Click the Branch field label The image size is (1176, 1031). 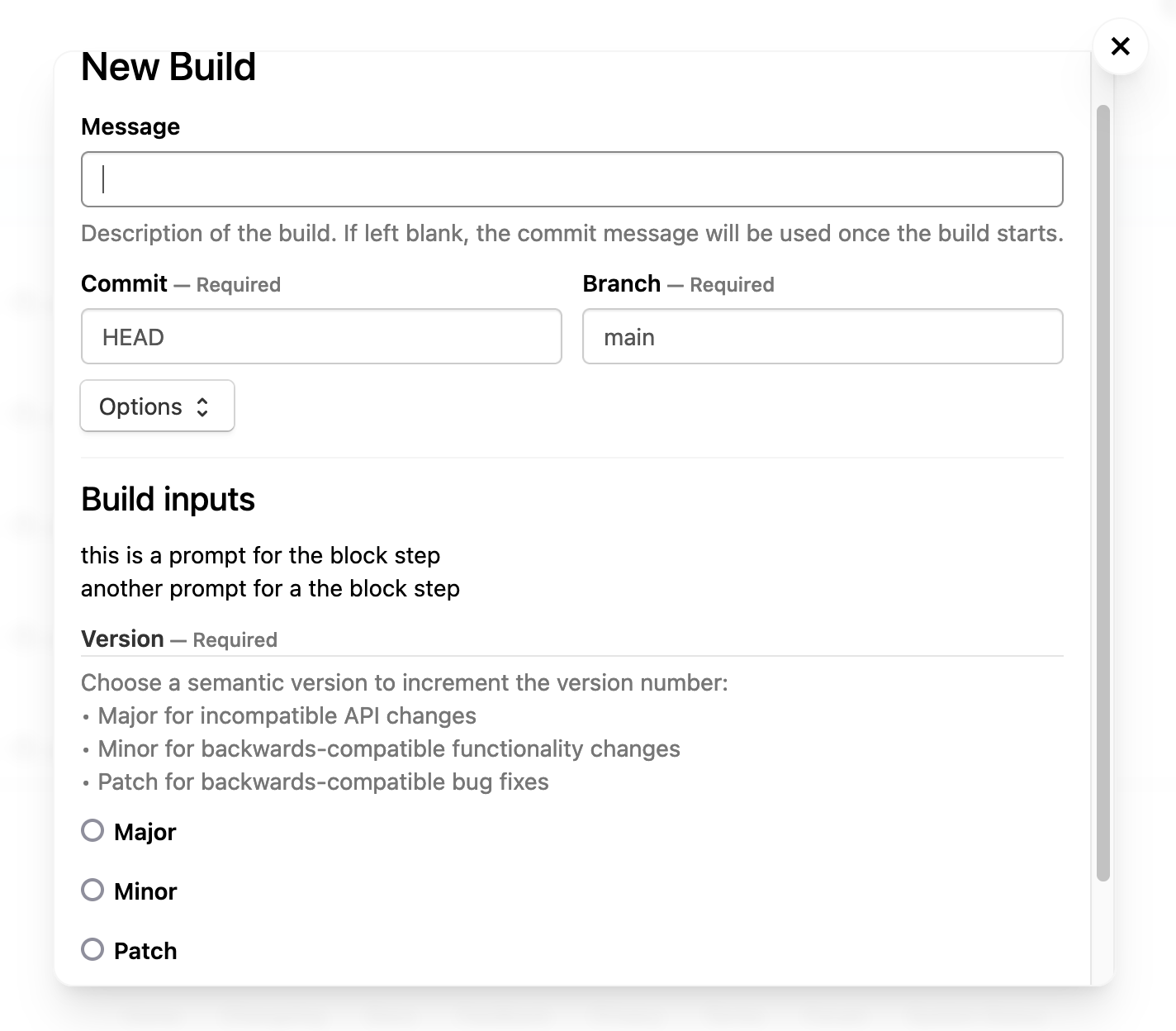coord(621,283)
